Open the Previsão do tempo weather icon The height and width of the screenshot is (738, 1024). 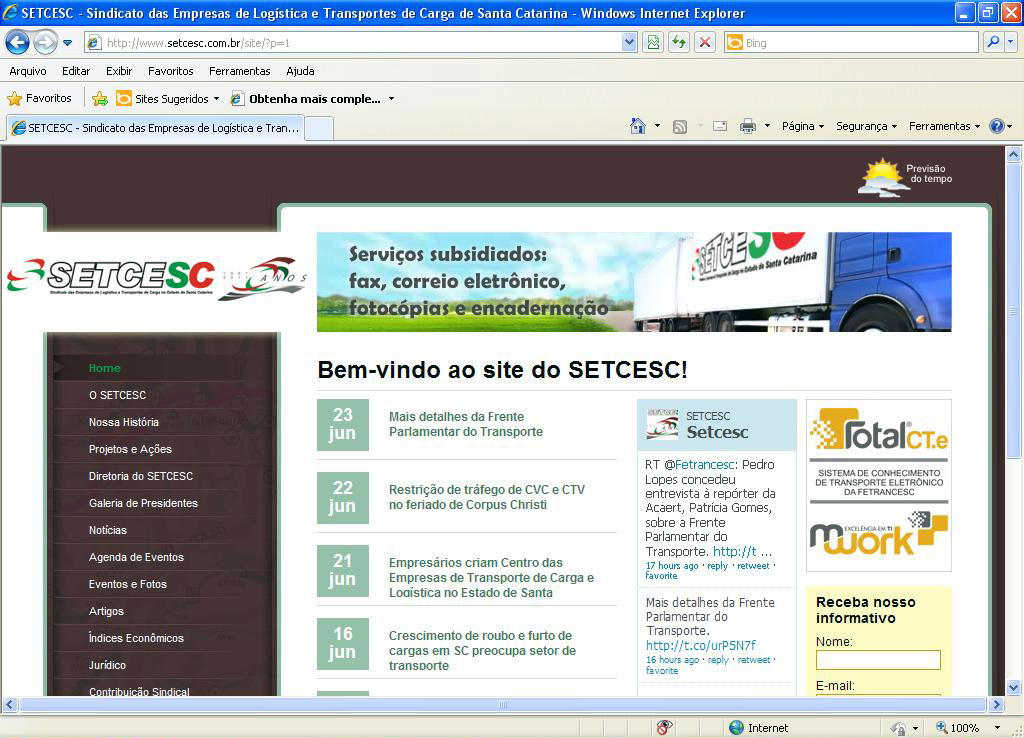905,176
